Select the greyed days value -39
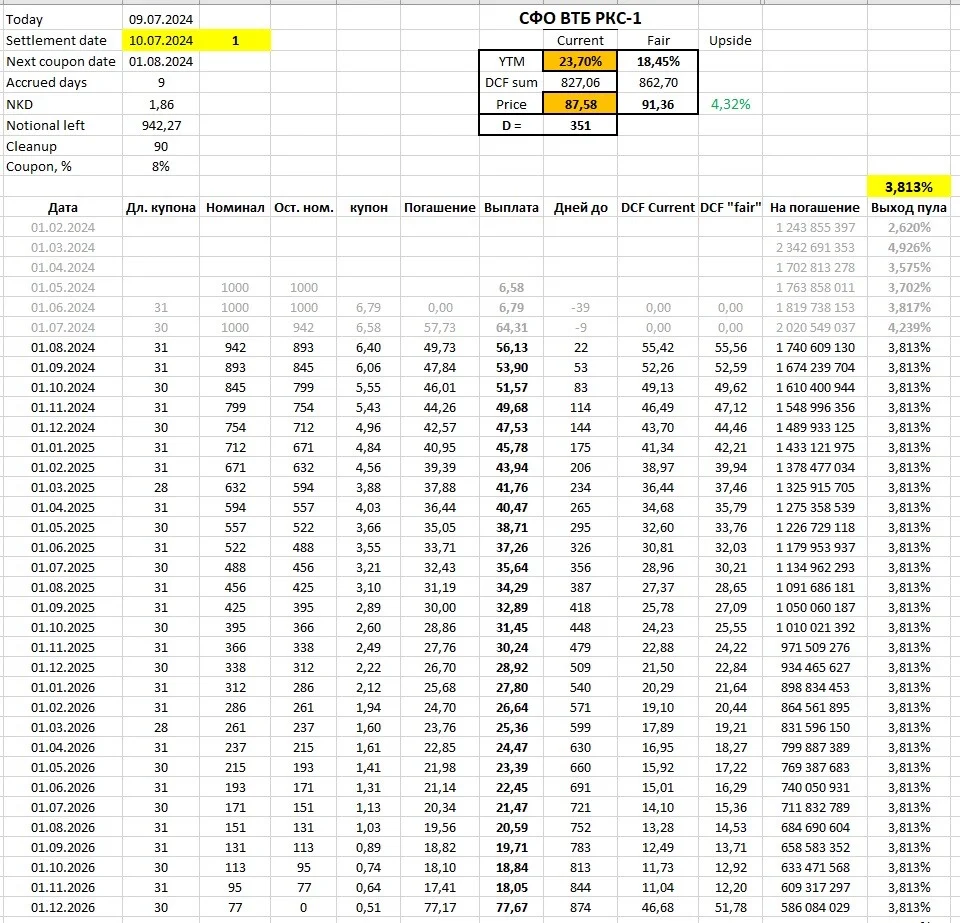This screenshot has height=923, width=960. coord(580,308)
